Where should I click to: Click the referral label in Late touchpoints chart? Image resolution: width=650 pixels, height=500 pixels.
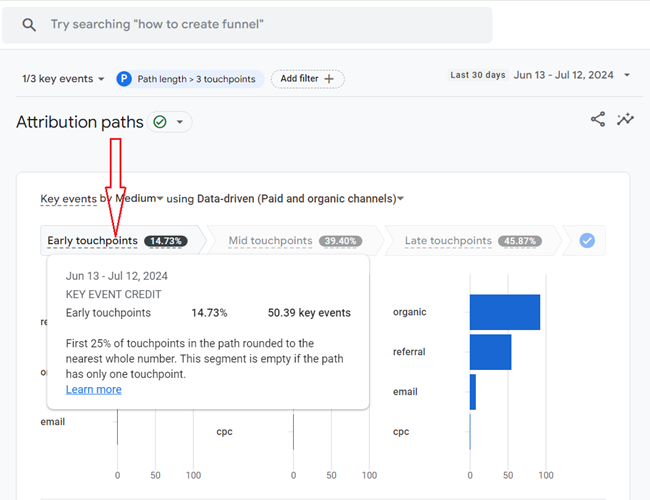tap(409, 352)
